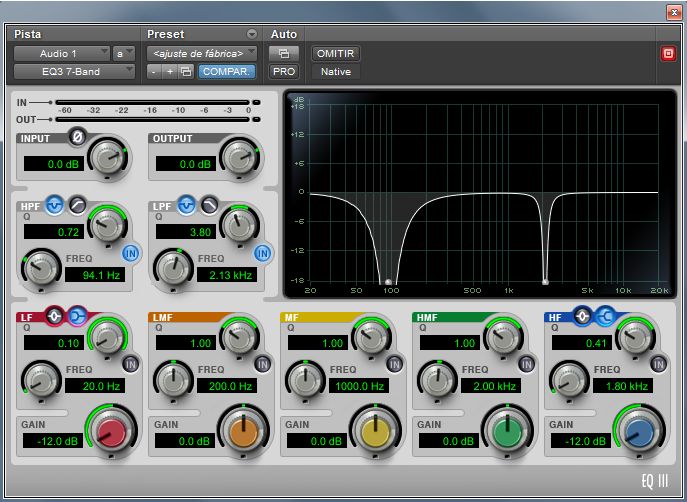Click the red target button top right
687x502 pixels.
click(x=668, y=54)
